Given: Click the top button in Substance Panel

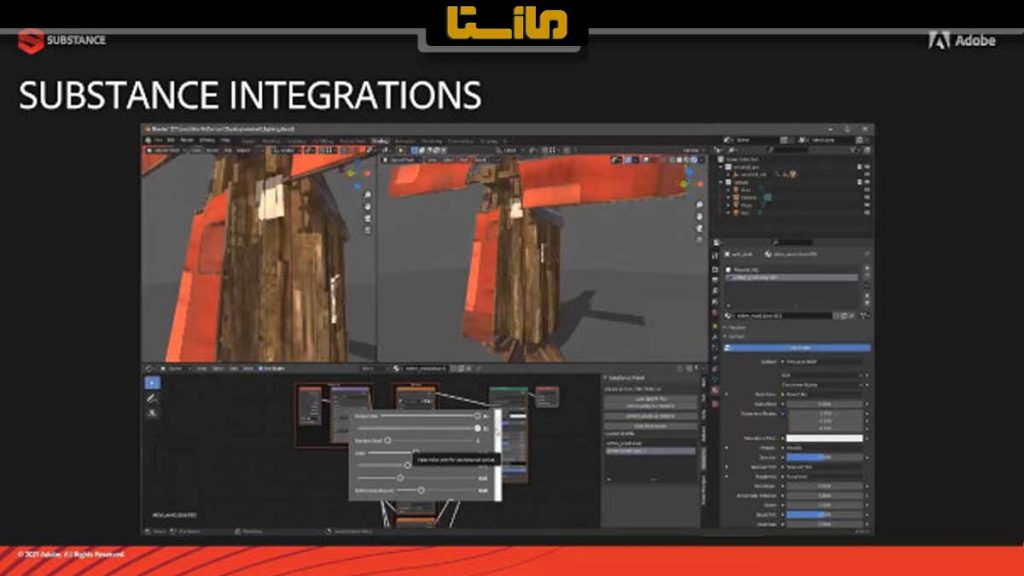Looking at the screenshot, I should pos(650,398).
